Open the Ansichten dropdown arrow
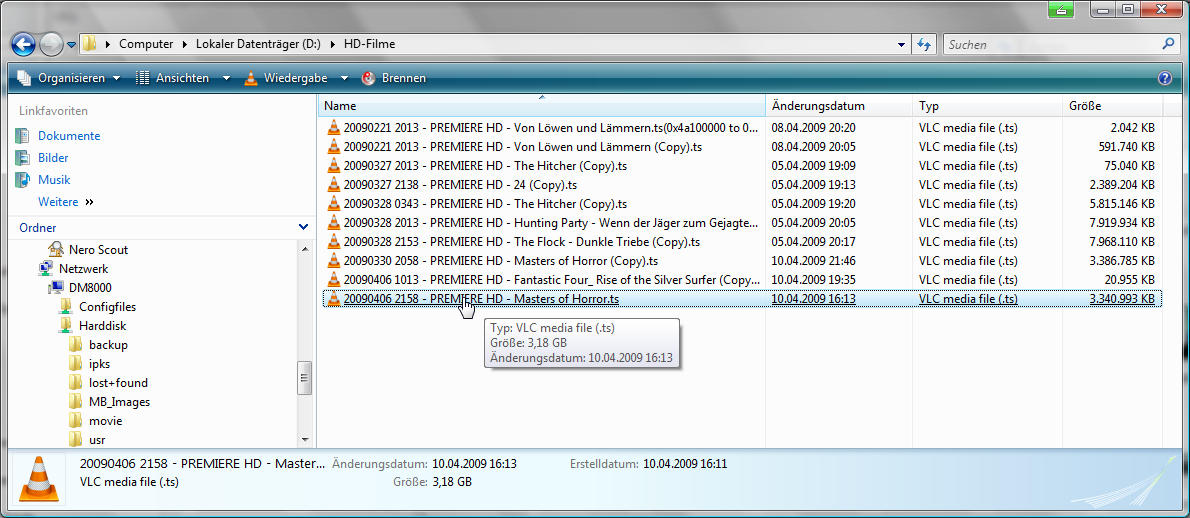Viewport: 1190px width, 518px height. point(226,78)
